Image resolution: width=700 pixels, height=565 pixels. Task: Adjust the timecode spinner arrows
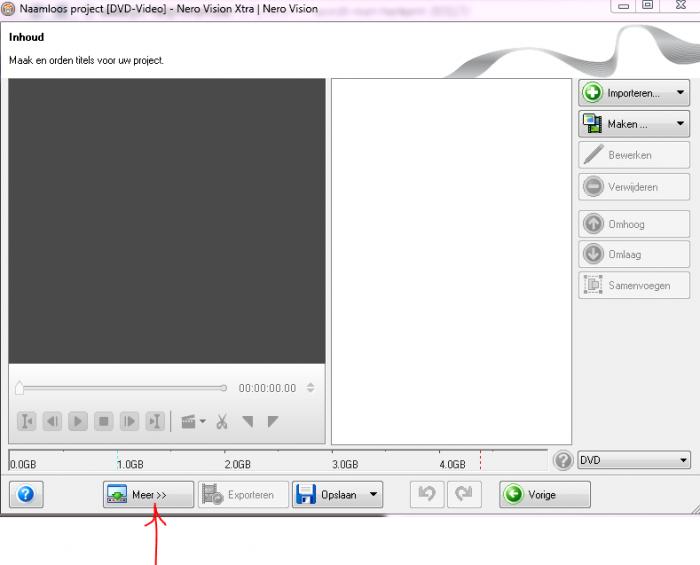[x=310, y=388]
